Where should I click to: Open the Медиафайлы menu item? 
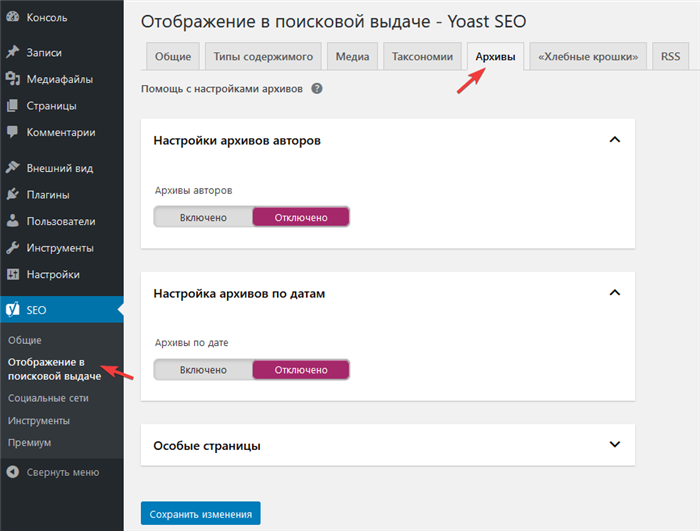tap(62, 79)
